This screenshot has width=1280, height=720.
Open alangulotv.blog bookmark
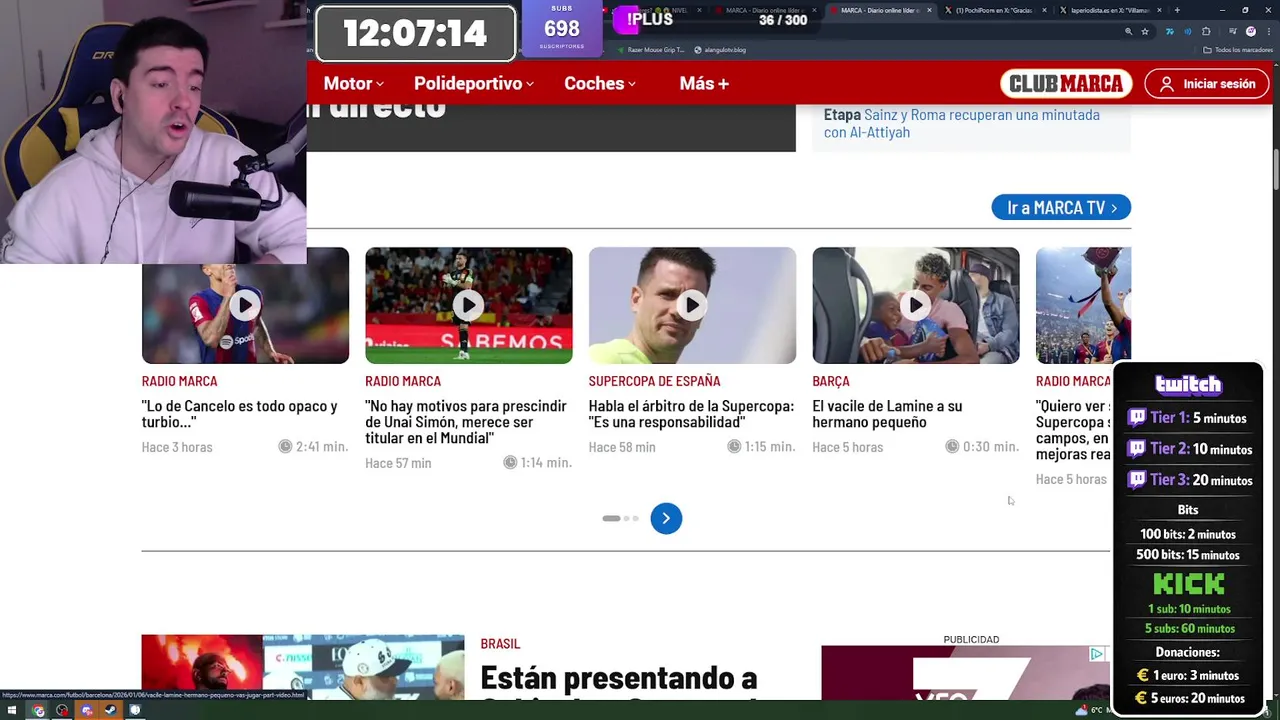(720, 50)
